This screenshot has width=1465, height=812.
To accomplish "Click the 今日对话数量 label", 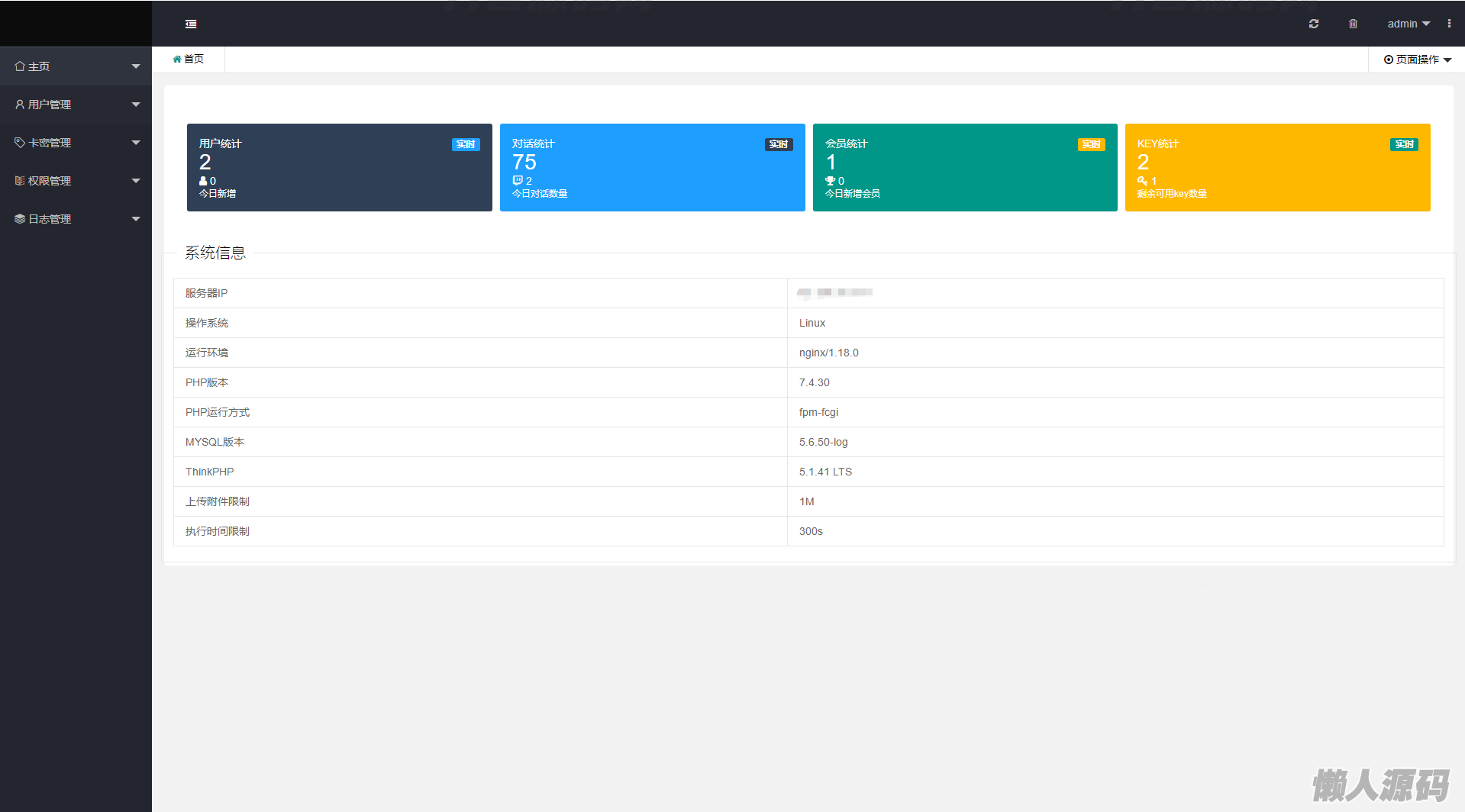I will (x=540, y=194).
